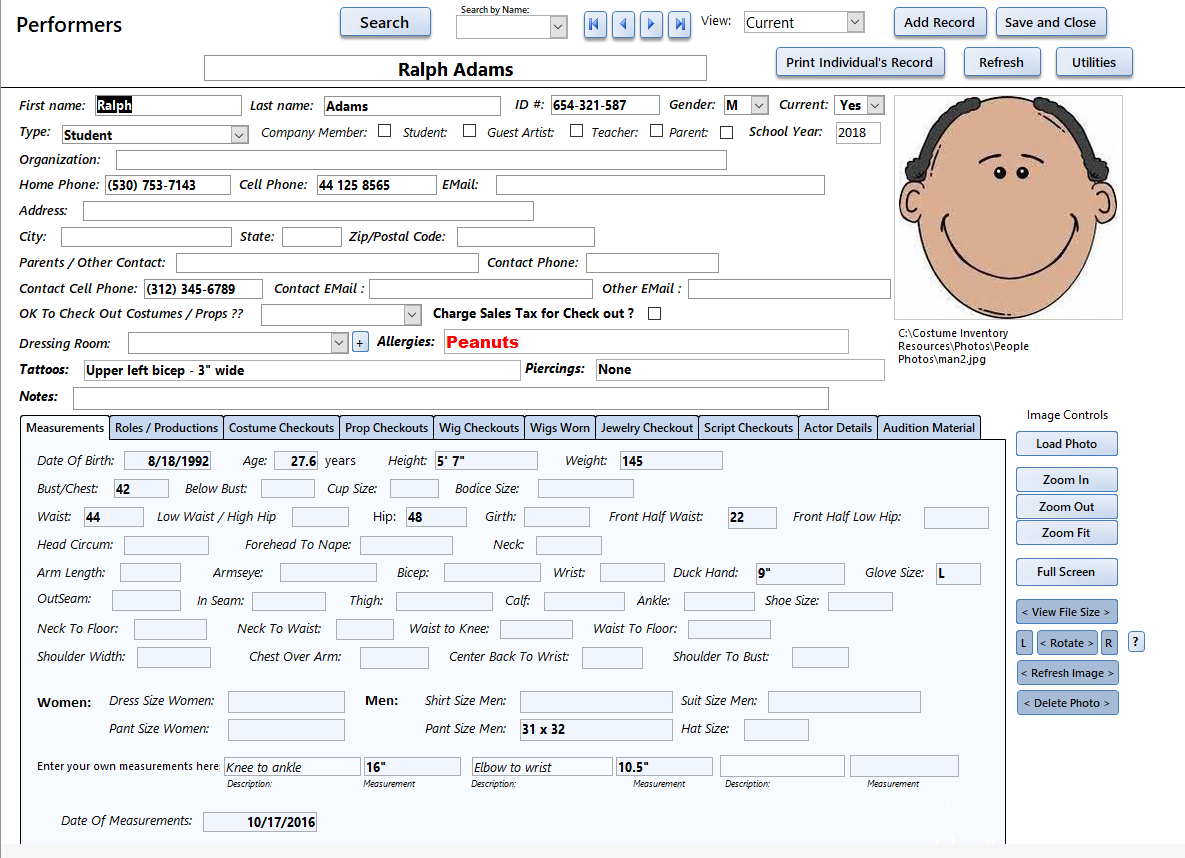Switch to the Costume Checkouts tab
This screenshot has width=1185, height=858.
(281, 428)
